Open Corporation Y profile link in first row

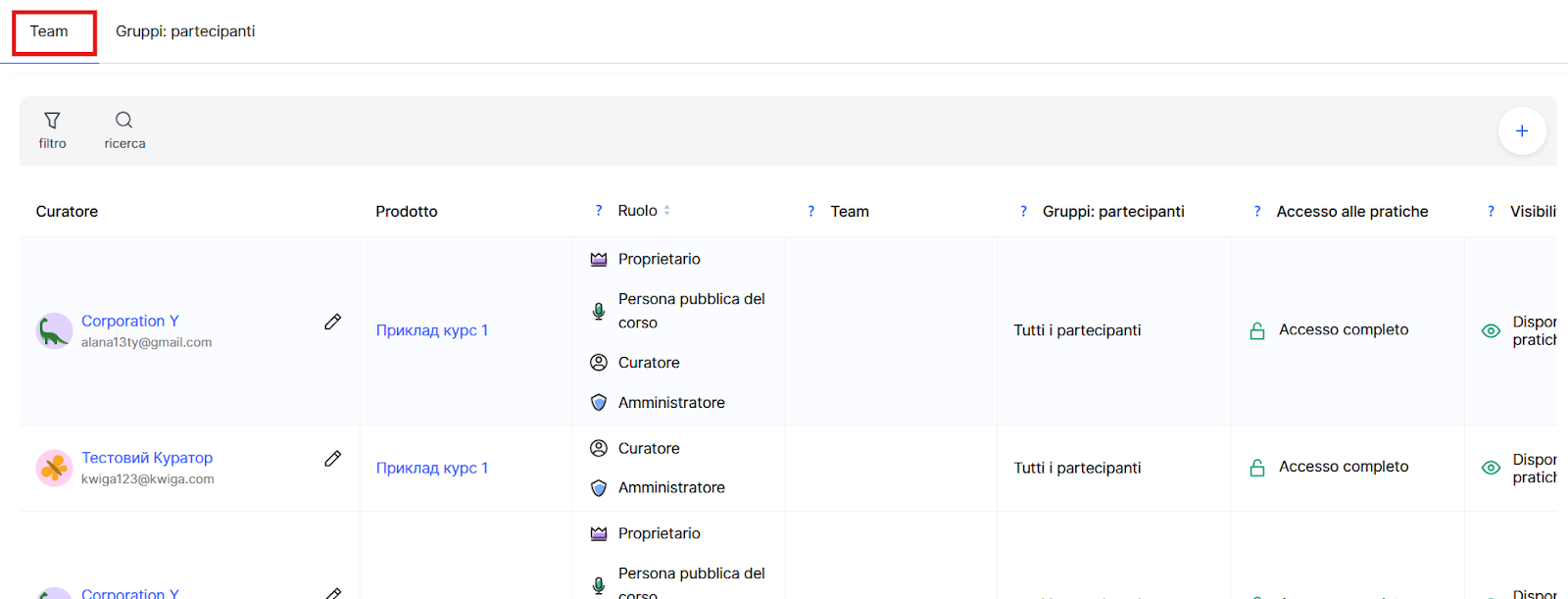[x=130, y=321]
